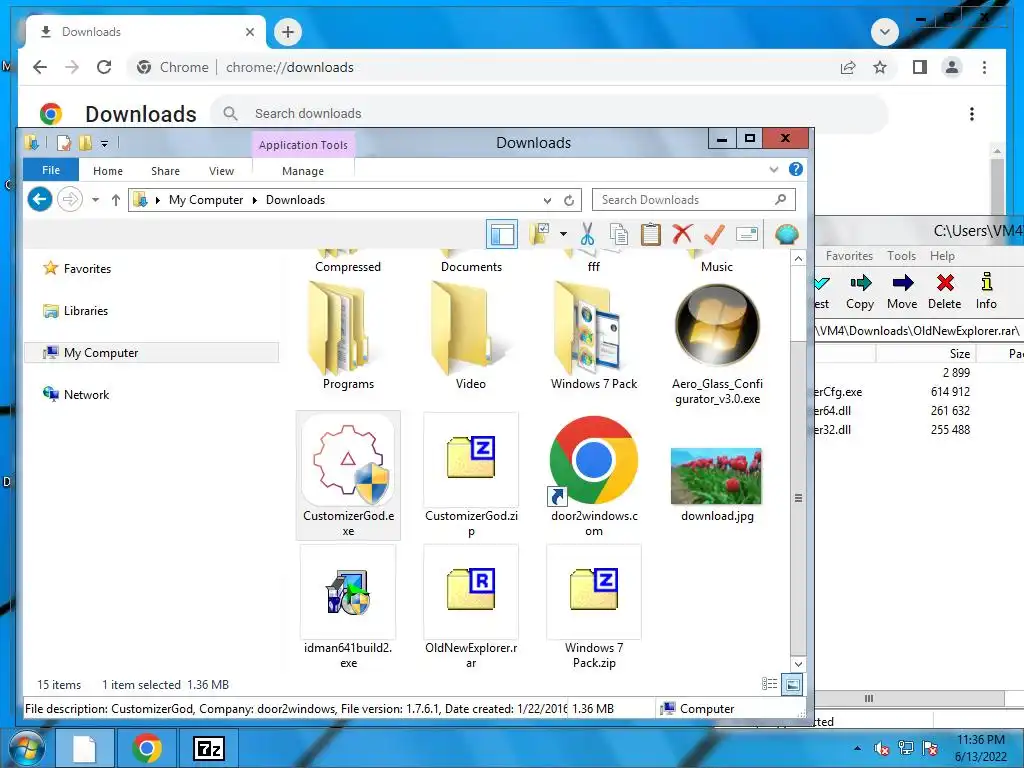1024x768 pixels.
Task: Select the OldNewExplorer.rar archive
Action: point(471,607)
